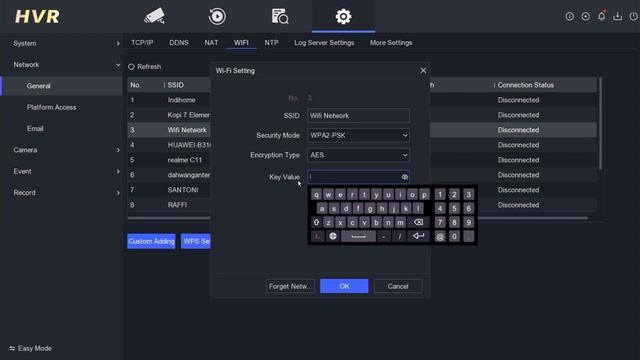This screenshot has height=360, width=640.
Task: Click the Cancel button
Action: click(398, 286)
